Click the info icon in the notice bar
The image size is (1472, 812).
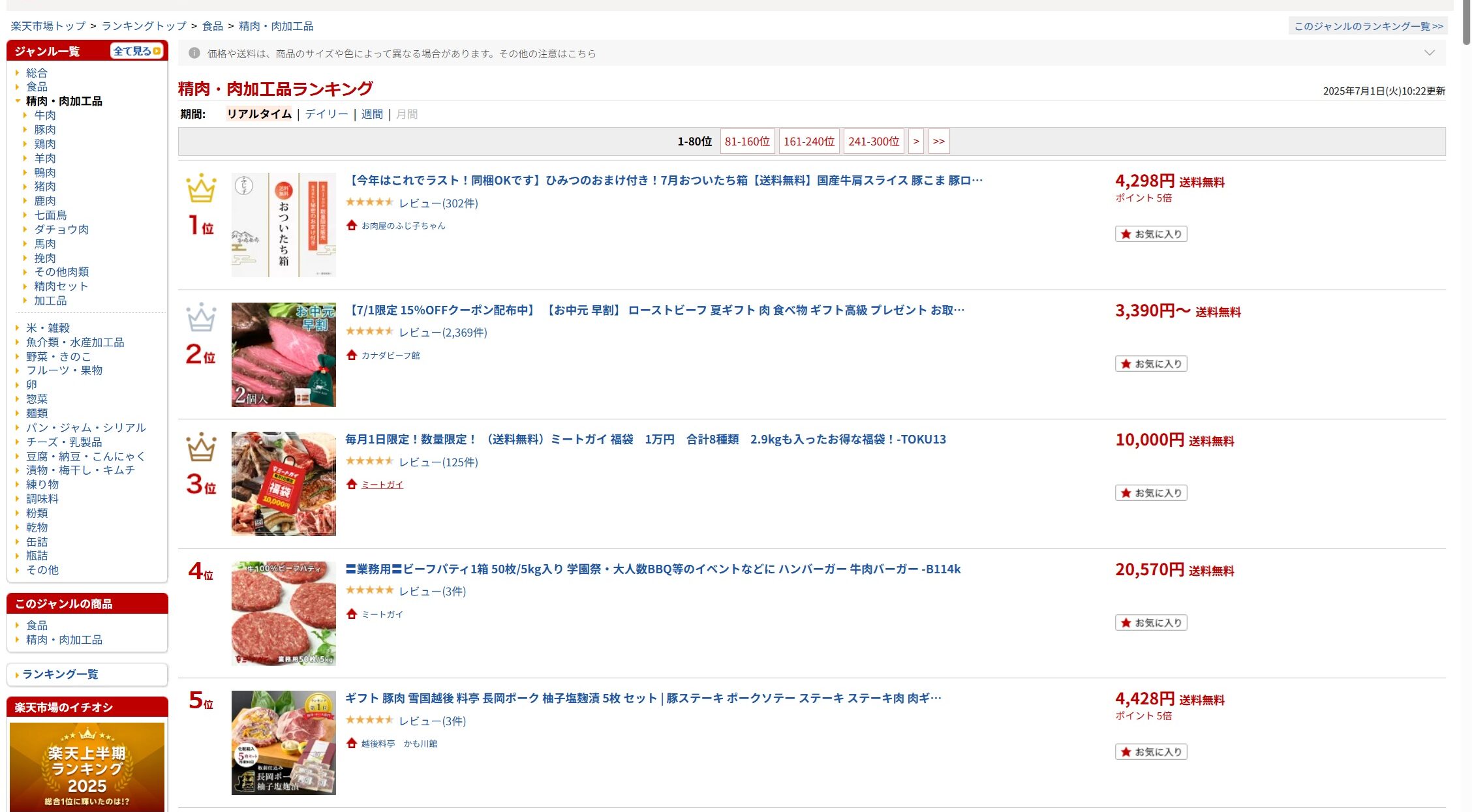tap(194, 53)
